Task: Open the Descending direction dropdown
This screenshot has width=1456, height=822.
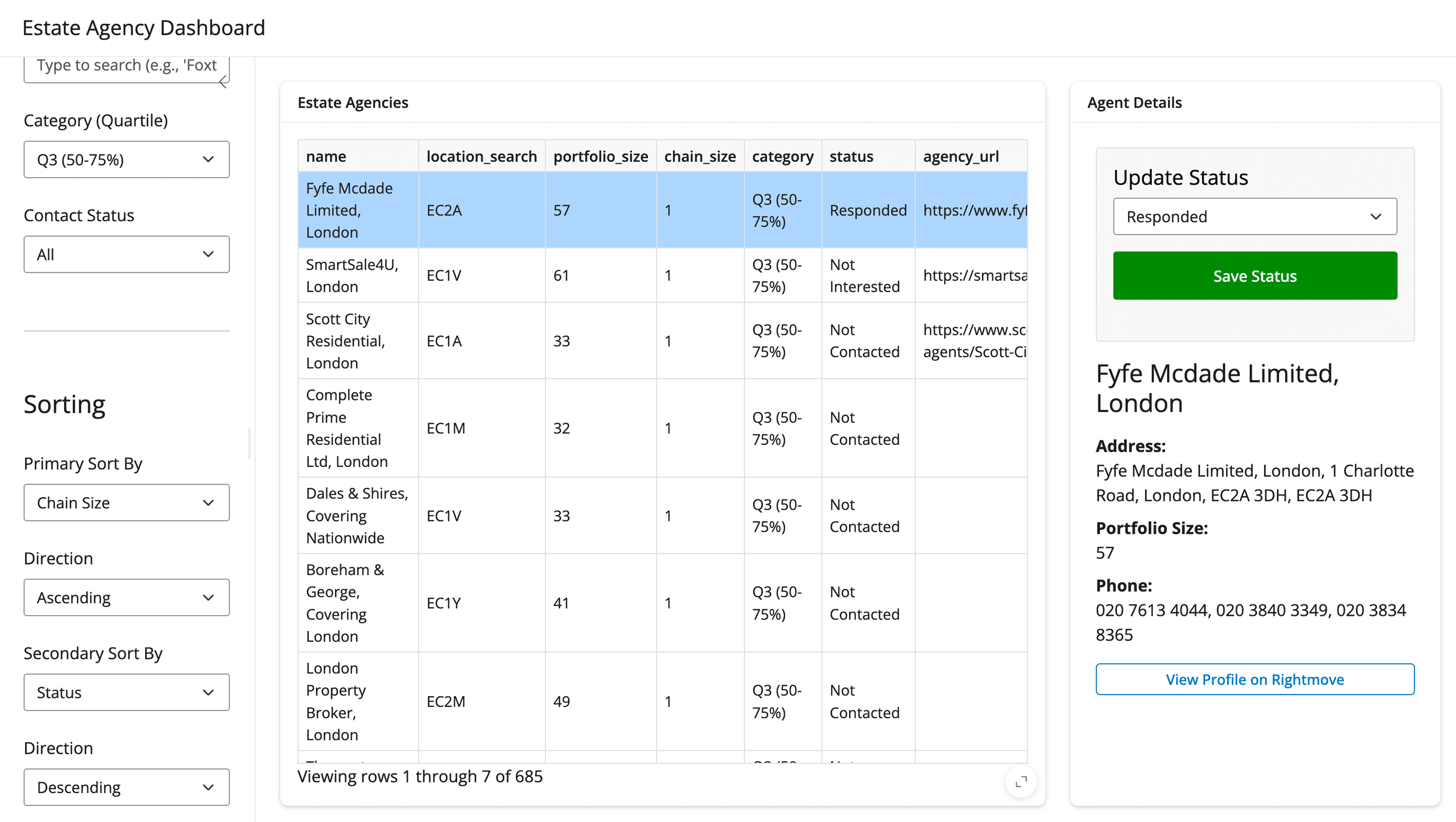Action: tap(127, 787)
